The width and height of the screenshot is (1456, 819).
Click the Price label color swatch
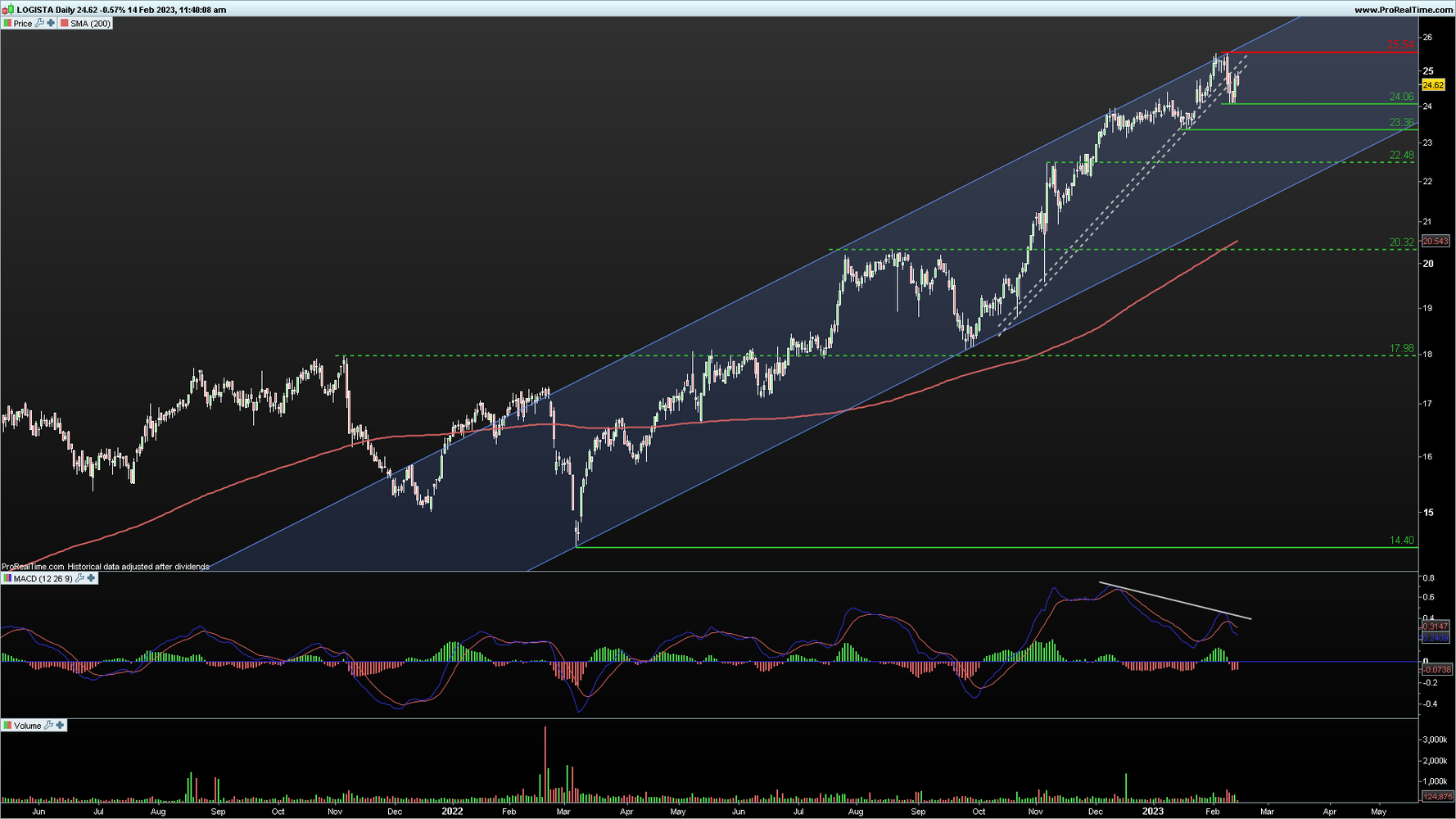(x=7, y=23)
